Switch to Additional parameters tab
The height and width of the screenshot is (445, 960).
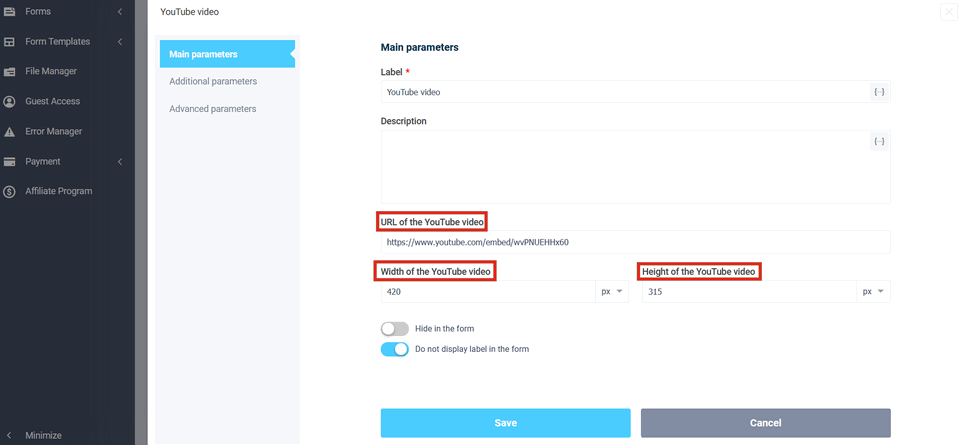pyautogui.click(x=213, y=81)
